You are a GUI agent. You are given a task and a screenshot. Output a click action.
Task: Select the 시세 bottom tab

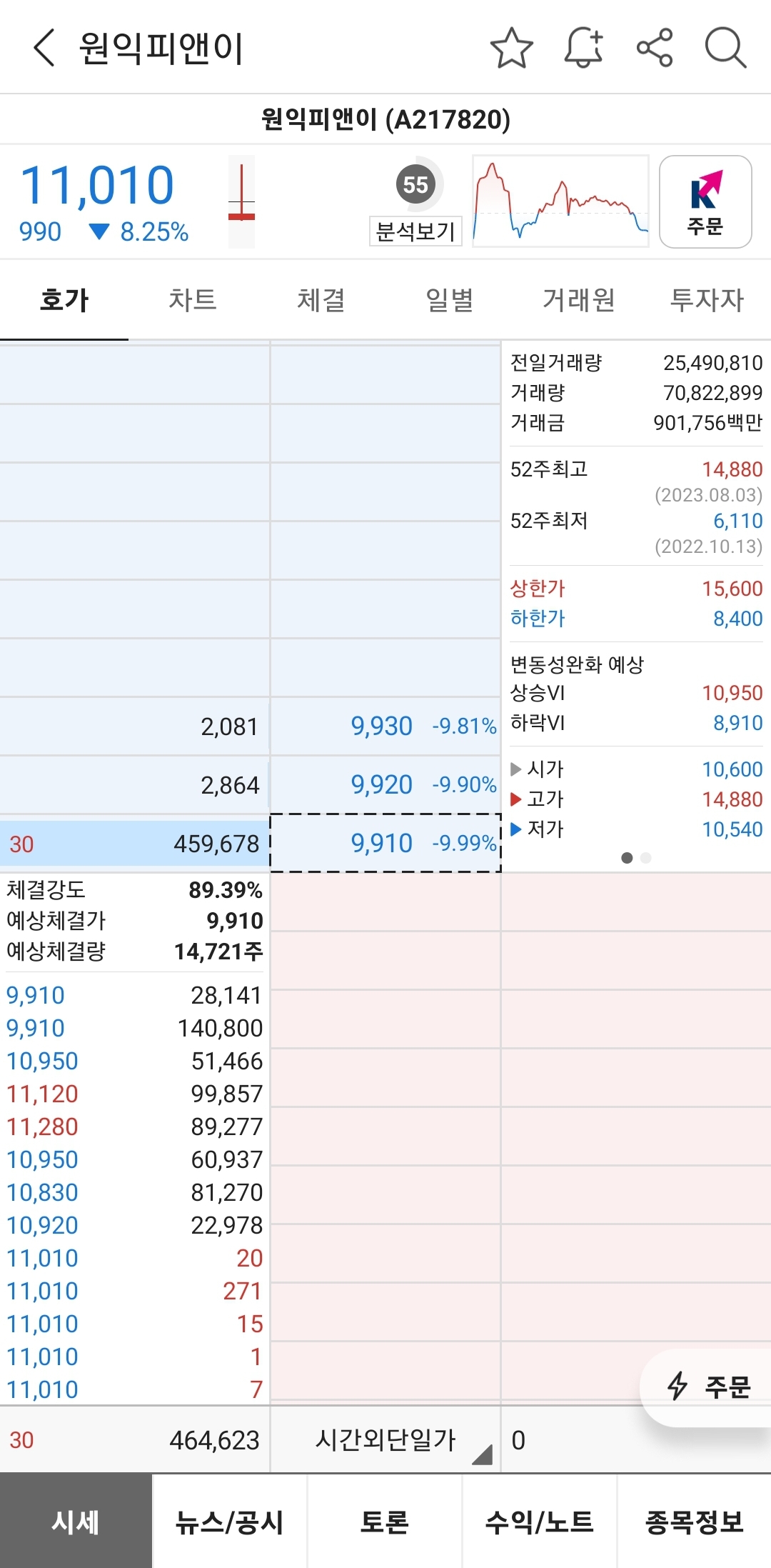pos(76,1522)
